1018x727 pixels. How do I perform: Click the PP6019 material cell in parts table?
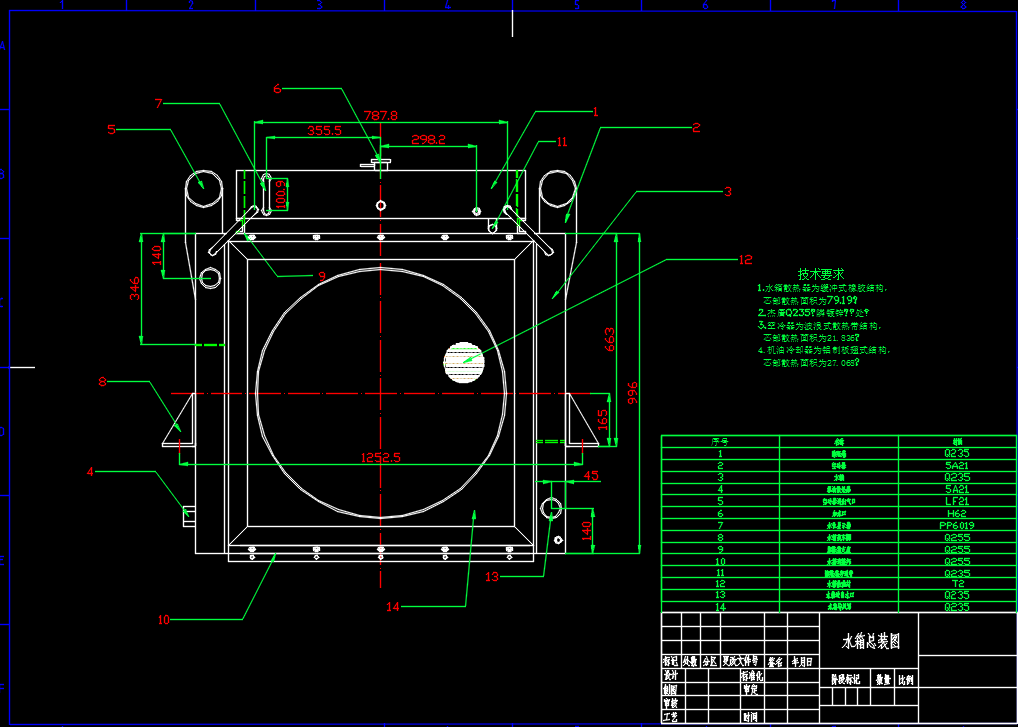click(x=957, y=525)
